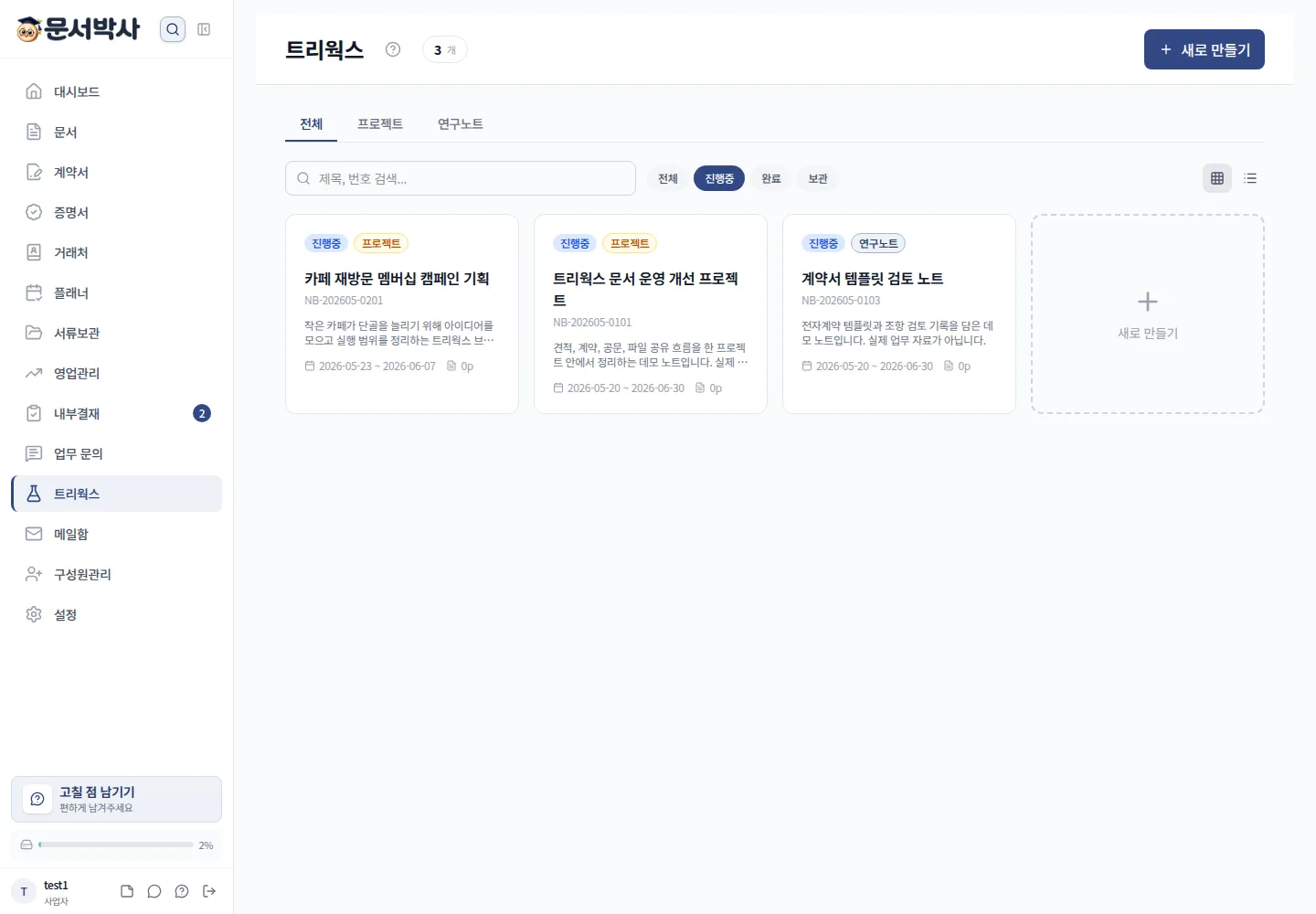Click number NB-202605-0201

click(x=344, y=301)
